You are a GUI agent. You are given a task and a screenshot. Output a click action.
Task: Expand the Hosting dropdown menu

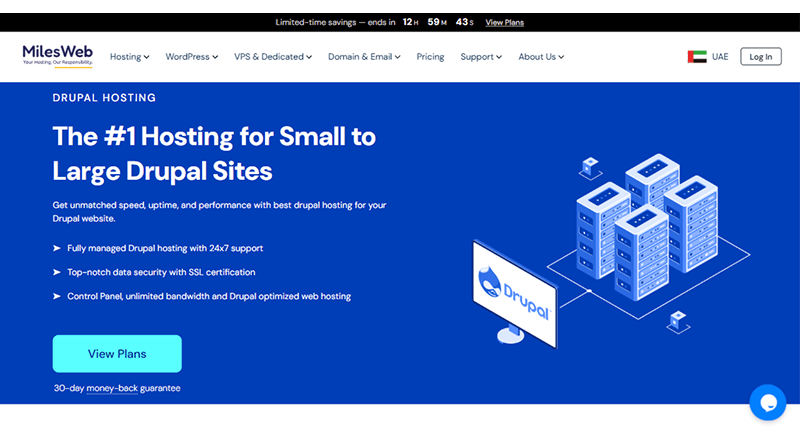click(130, 57)
